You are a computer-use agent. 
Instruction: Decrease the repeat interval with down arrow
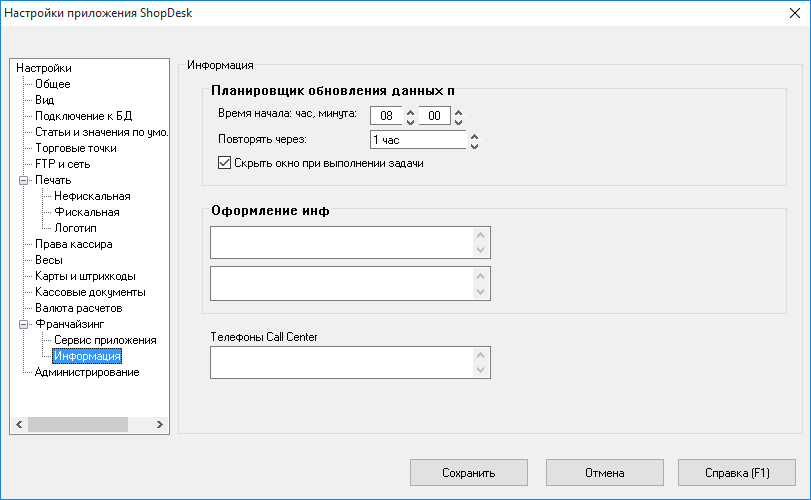[474, 145]
